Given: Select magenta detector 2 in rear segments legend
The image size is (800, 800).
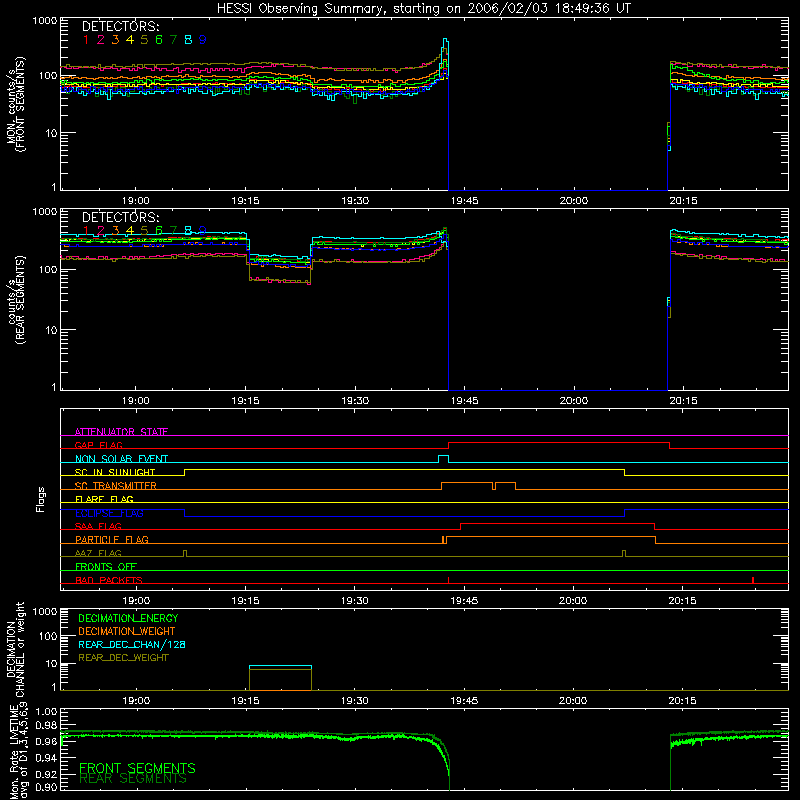Looking at the screenshot, I should (x=101, y=231).
